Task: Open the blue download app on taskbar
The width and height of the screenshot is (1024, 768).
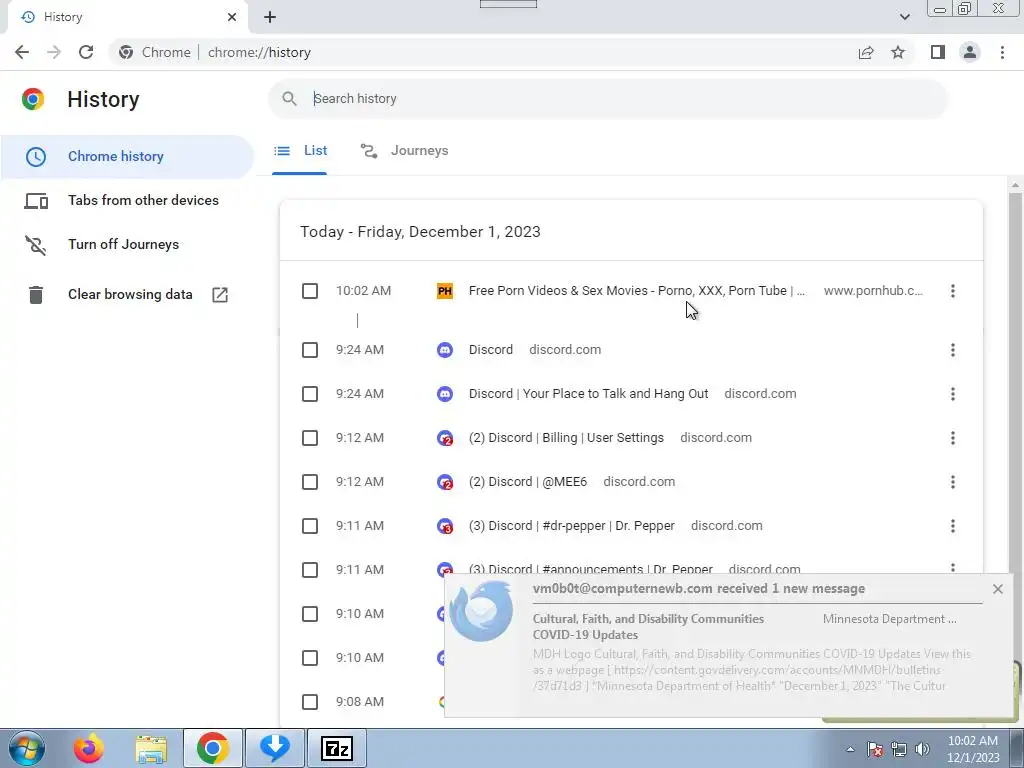Action: click(x=275, y=748)
